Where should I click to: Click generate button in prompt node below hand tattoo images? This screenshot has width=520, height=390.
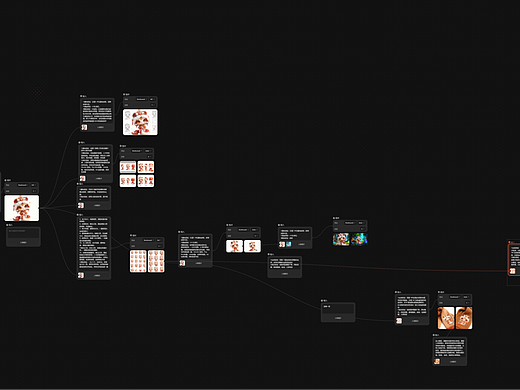453,362
